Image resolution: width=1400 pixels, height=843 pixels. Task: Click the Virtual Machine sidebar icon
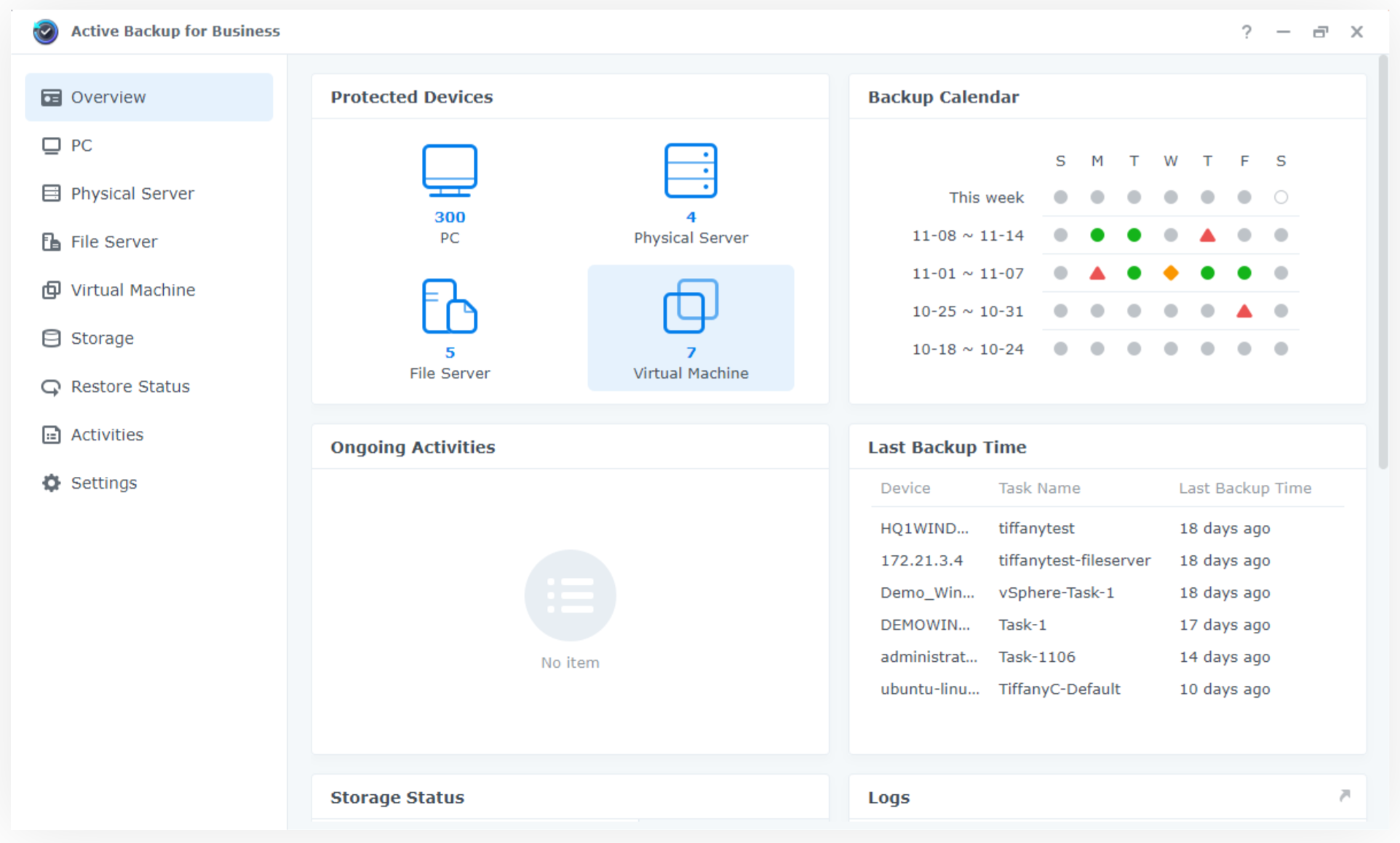pos(51,290)
